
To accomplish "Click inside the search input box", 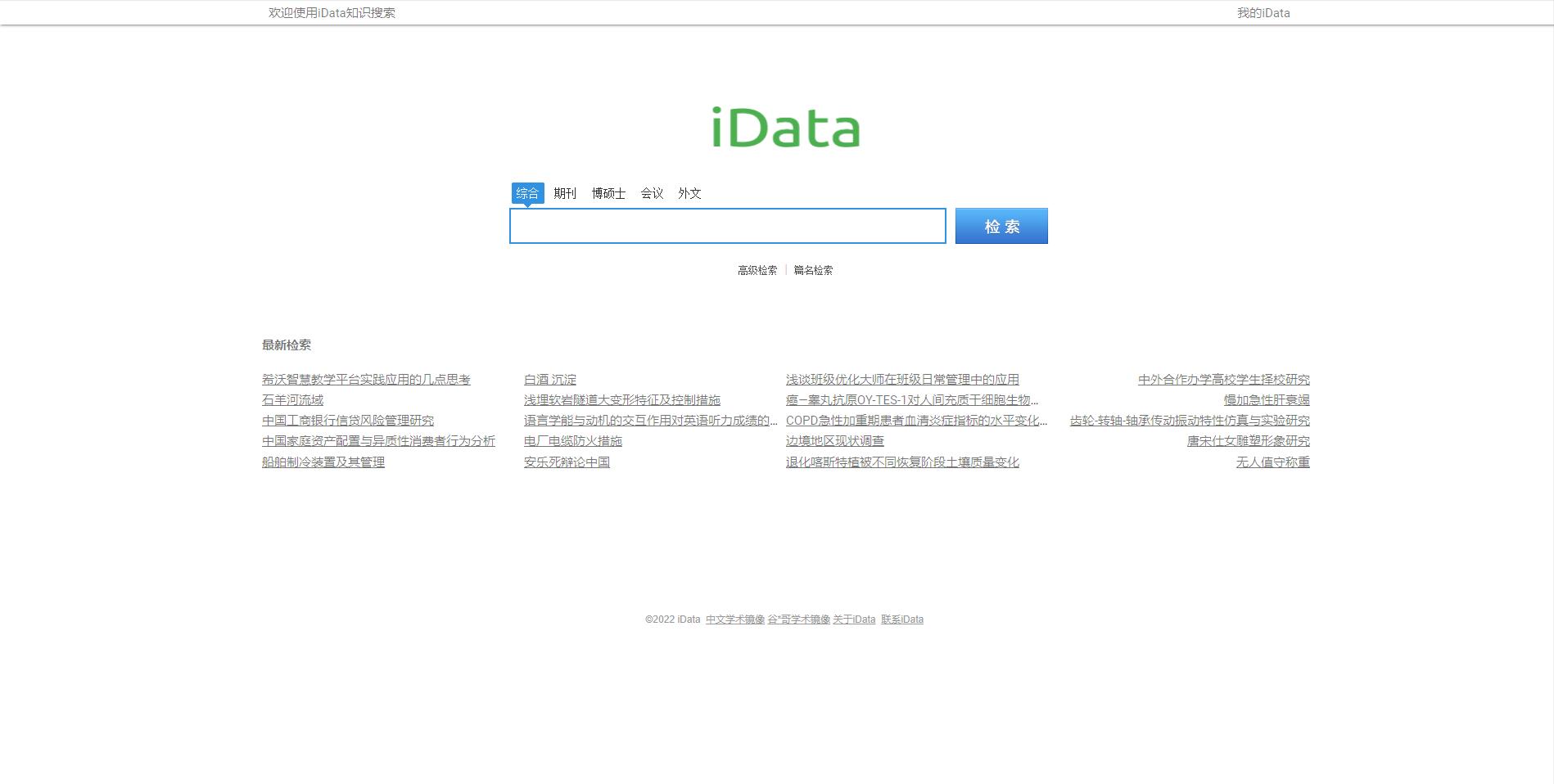I will pos(727,225).
